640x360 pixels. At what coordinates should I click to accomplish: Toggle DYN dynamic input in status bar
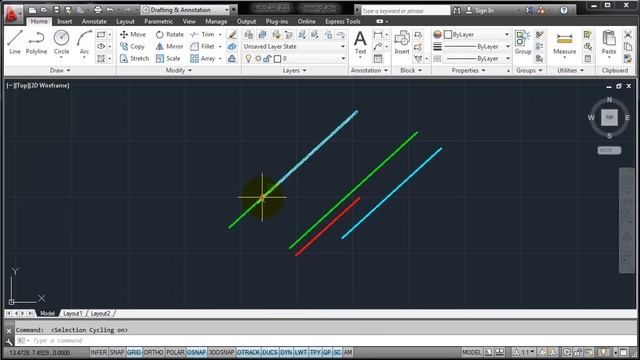pyautogui.click(x=286, y=352)
